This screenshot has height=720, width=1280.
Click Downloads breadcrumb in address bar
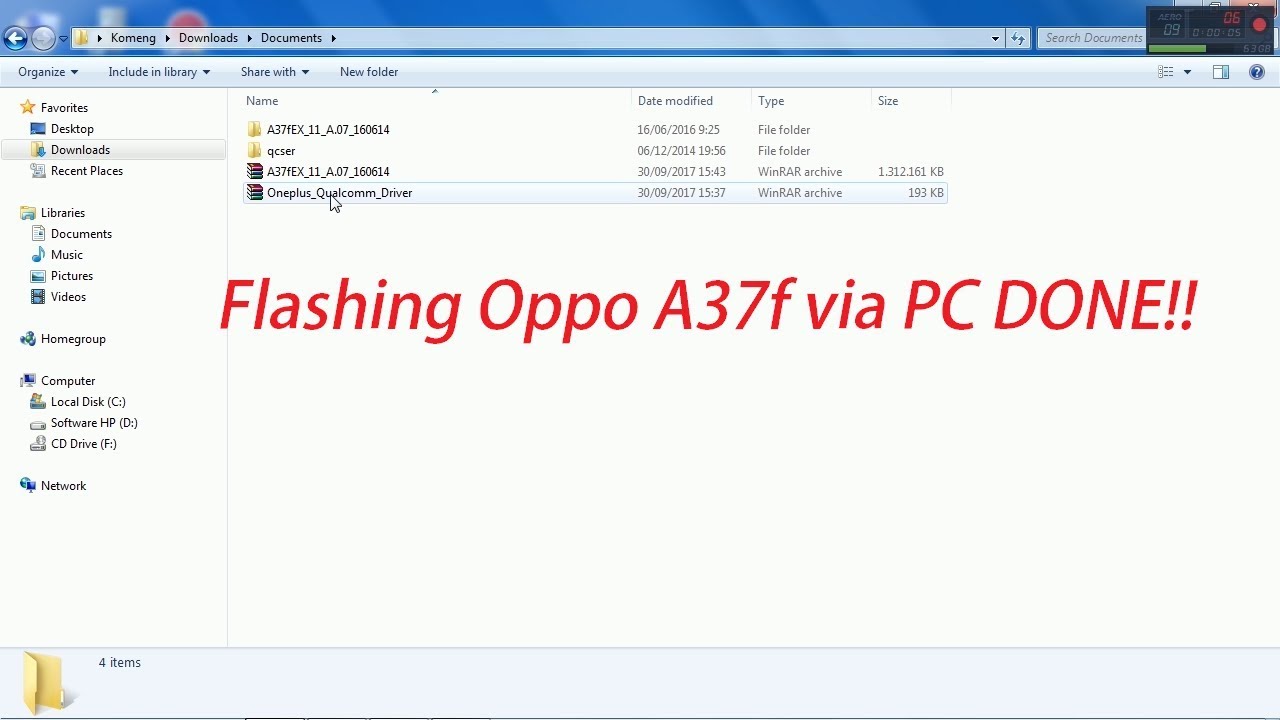pos(208,38)
